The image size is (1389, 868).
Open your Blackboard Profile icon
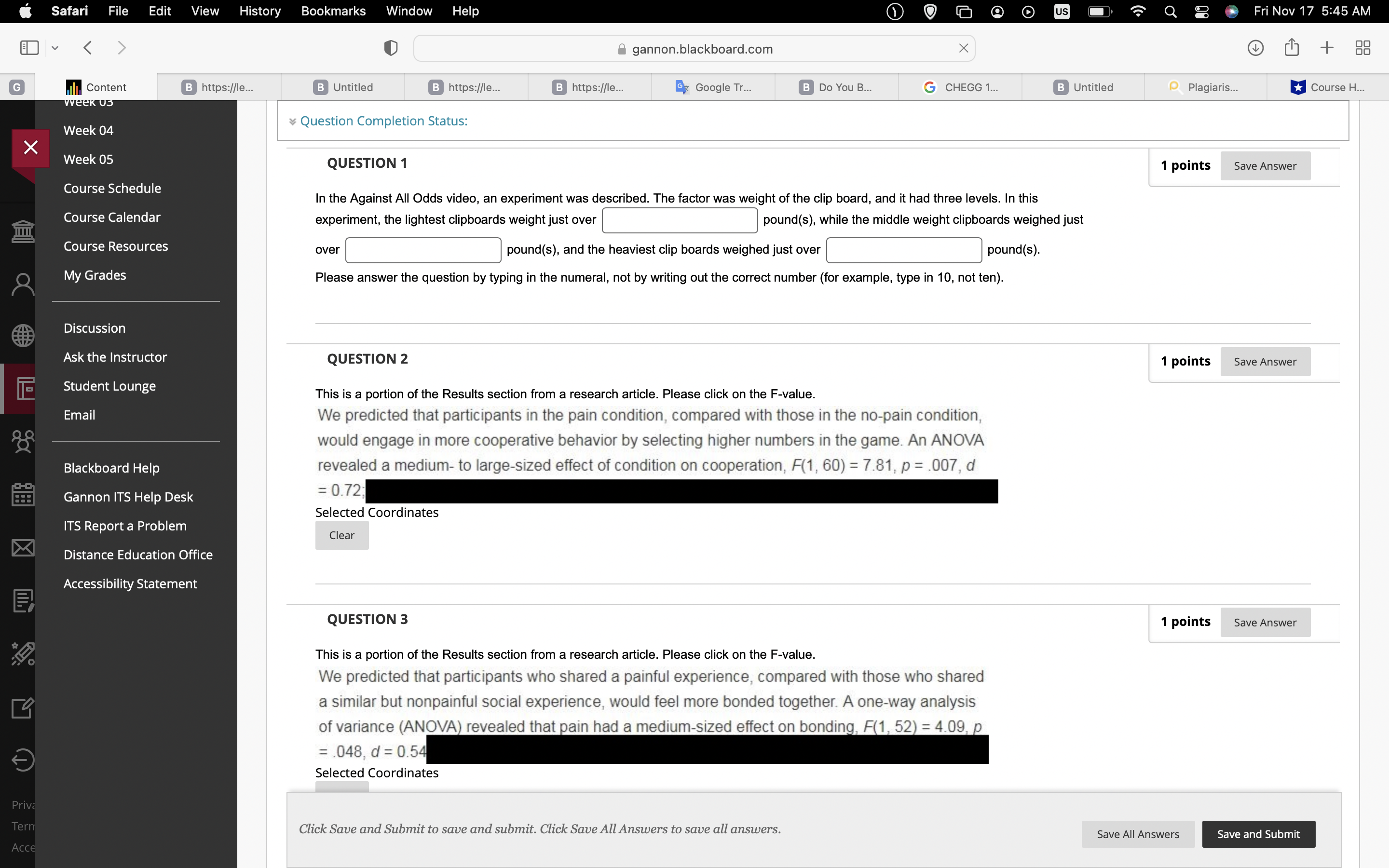(x=22, y=284)
